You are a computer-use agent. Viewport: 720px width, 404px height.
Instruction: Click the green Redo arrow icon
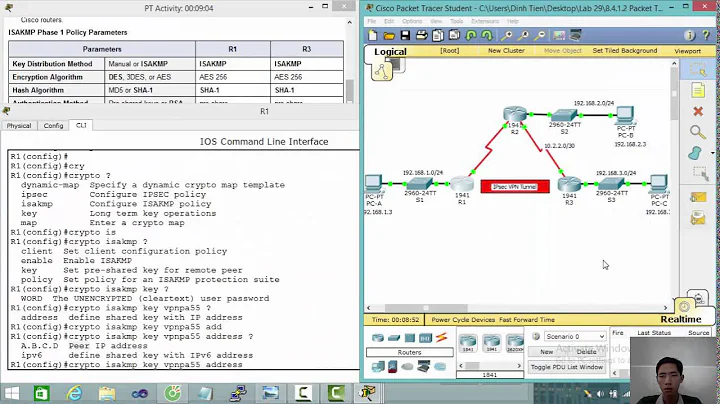pyautogui.click(x=486, y=35)
